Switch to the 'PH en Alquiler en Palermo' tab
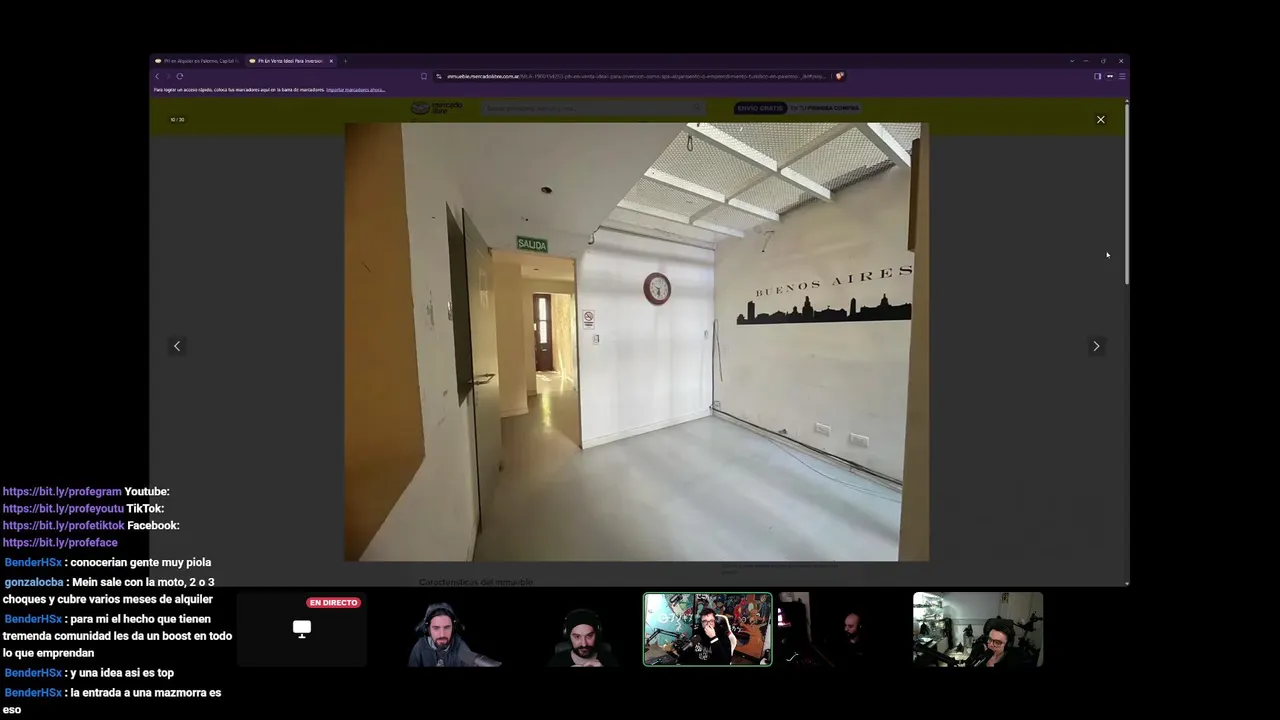1280x720 pixels. pos(196,61)
